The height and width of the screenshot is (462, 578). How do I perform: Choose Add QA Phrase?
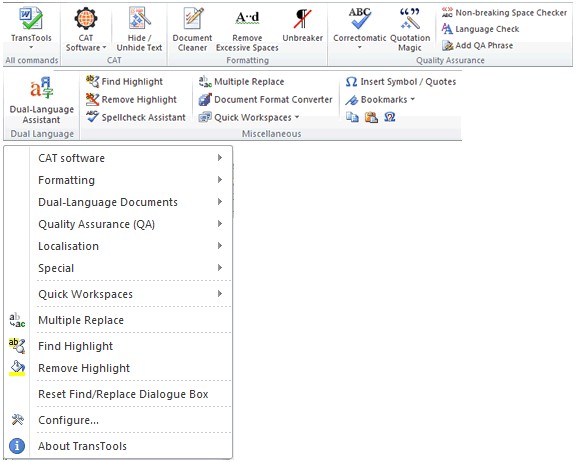[x=477, y=45]
